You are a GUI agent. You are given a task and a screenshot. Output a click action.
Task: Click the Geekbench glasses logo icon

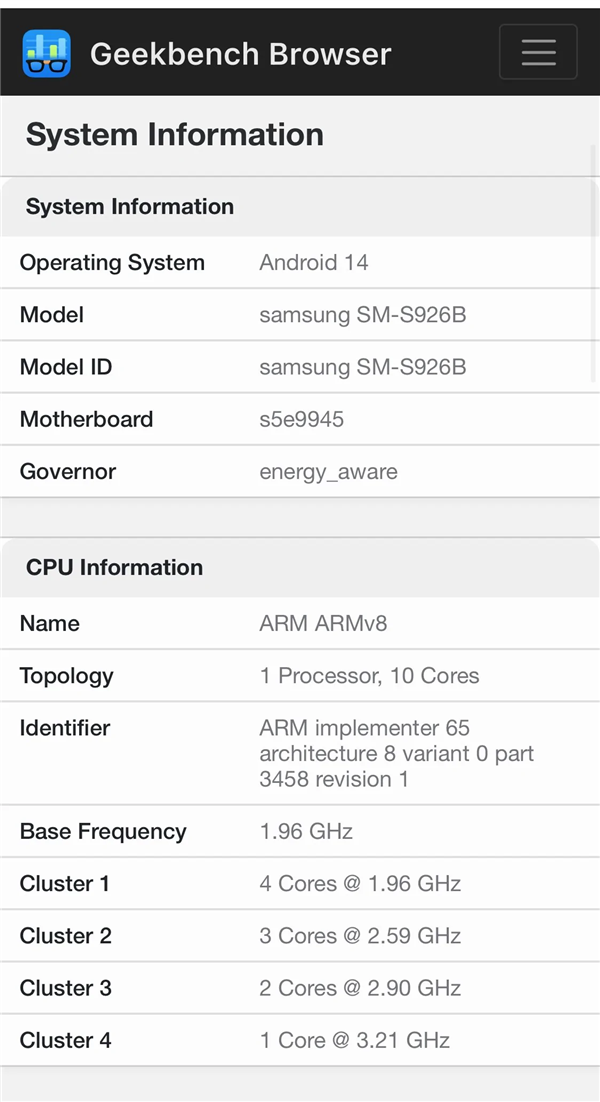pos(46,52)
